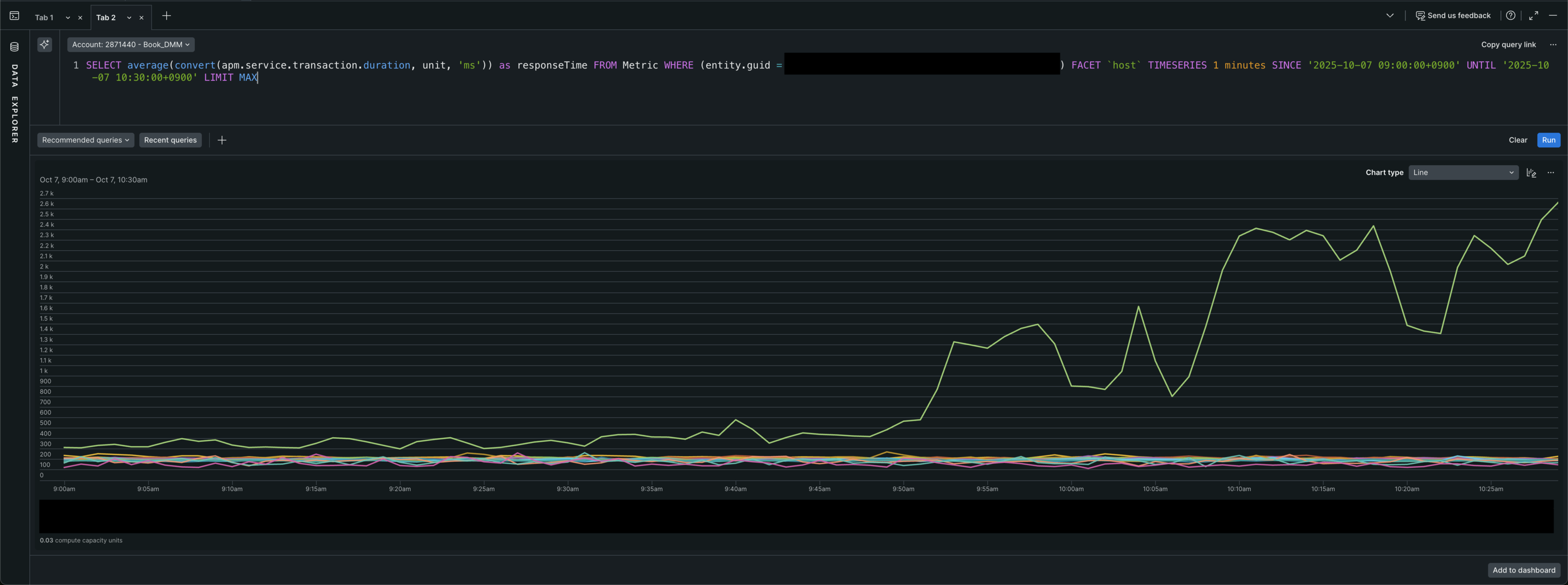Click the Data Explorer database icon in sidebar

pyautogui.click(x=15, y=47)
